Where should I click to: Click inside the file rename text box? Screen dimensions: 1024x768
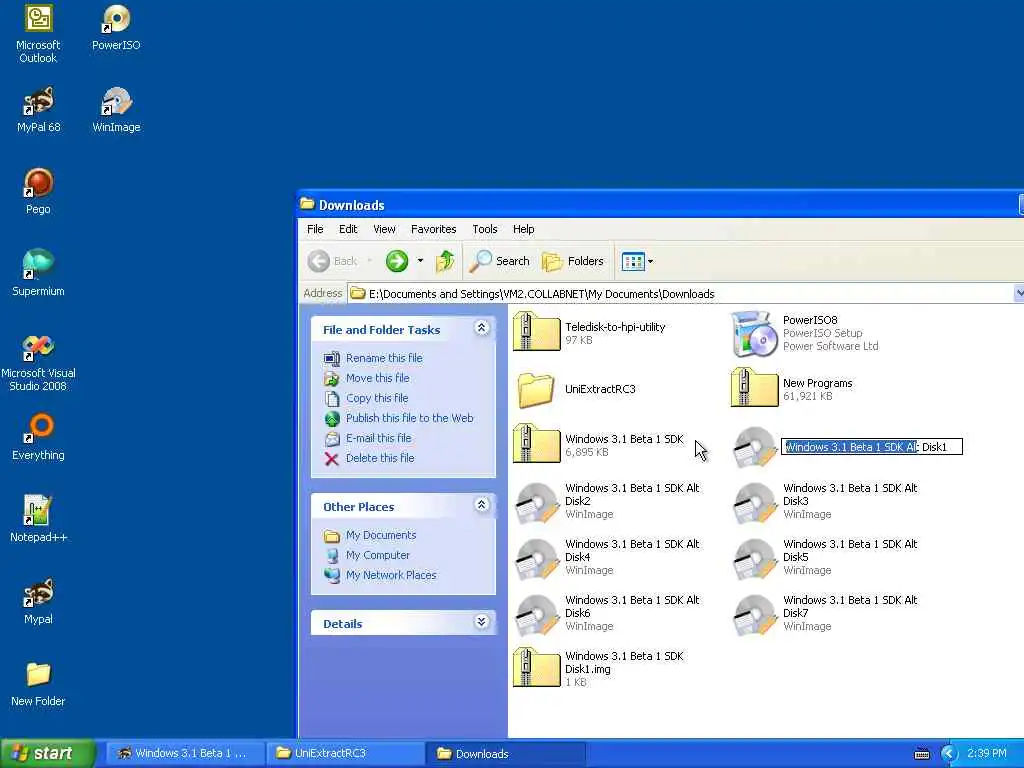pos(872,447)
